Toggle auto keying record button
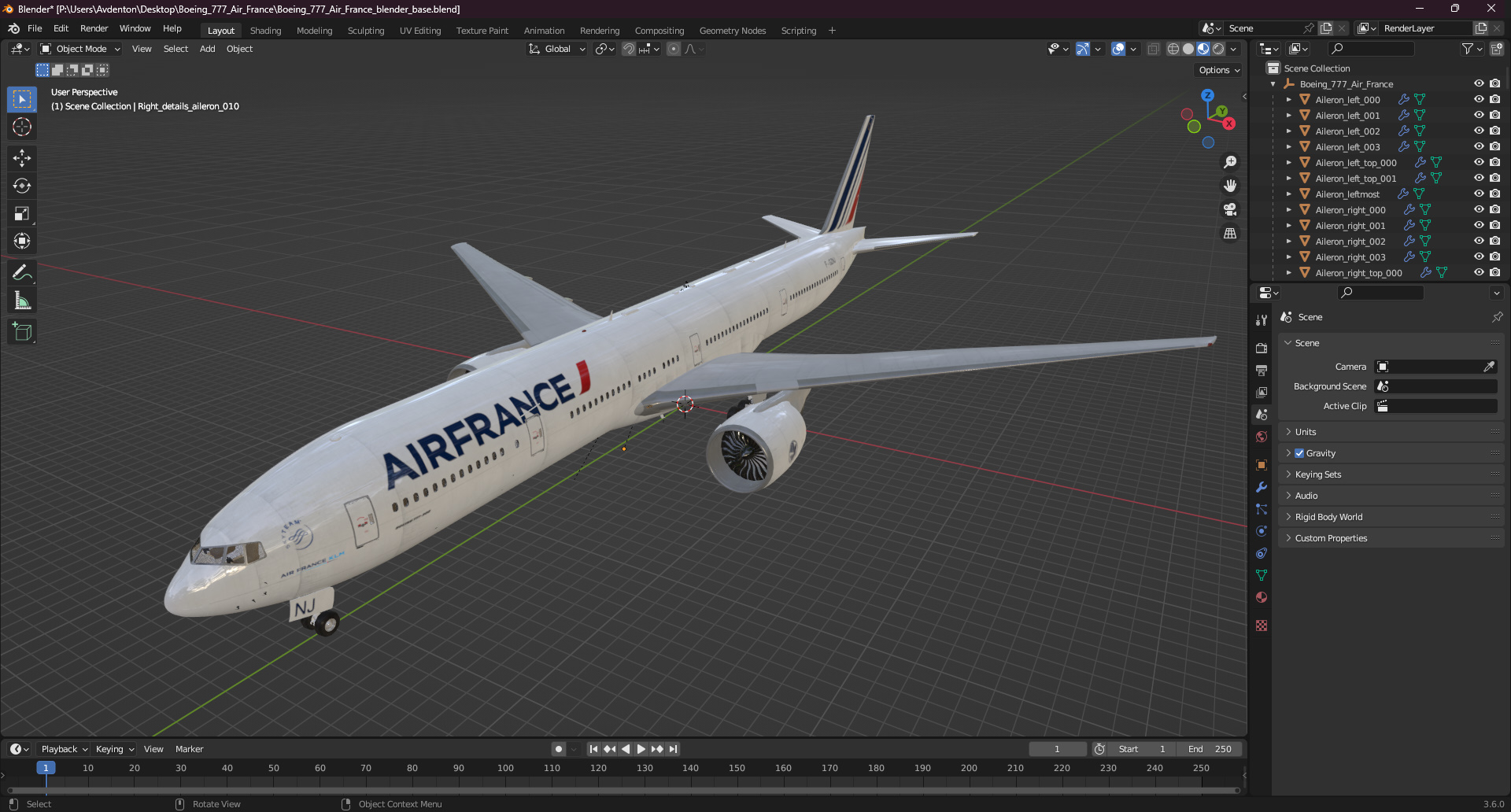 pos(559,749)
